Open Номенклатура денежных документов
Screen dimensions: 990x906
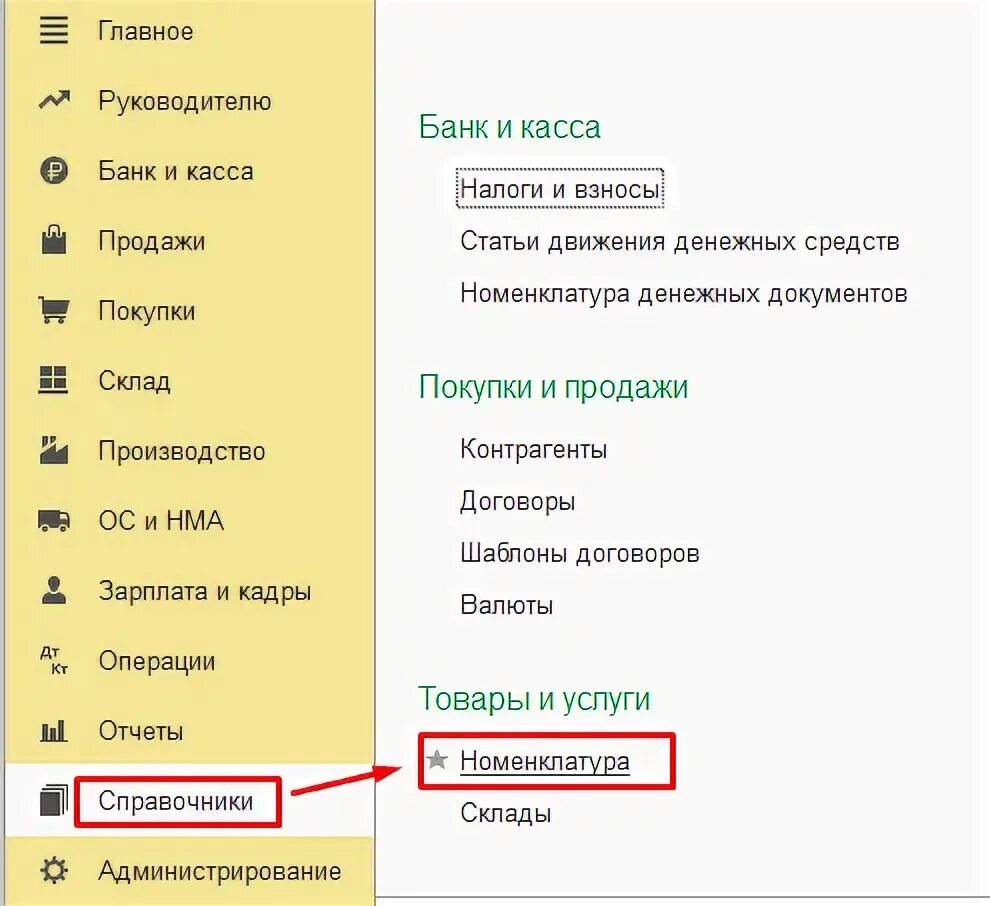pyautogui.click(x=684, y=293)
